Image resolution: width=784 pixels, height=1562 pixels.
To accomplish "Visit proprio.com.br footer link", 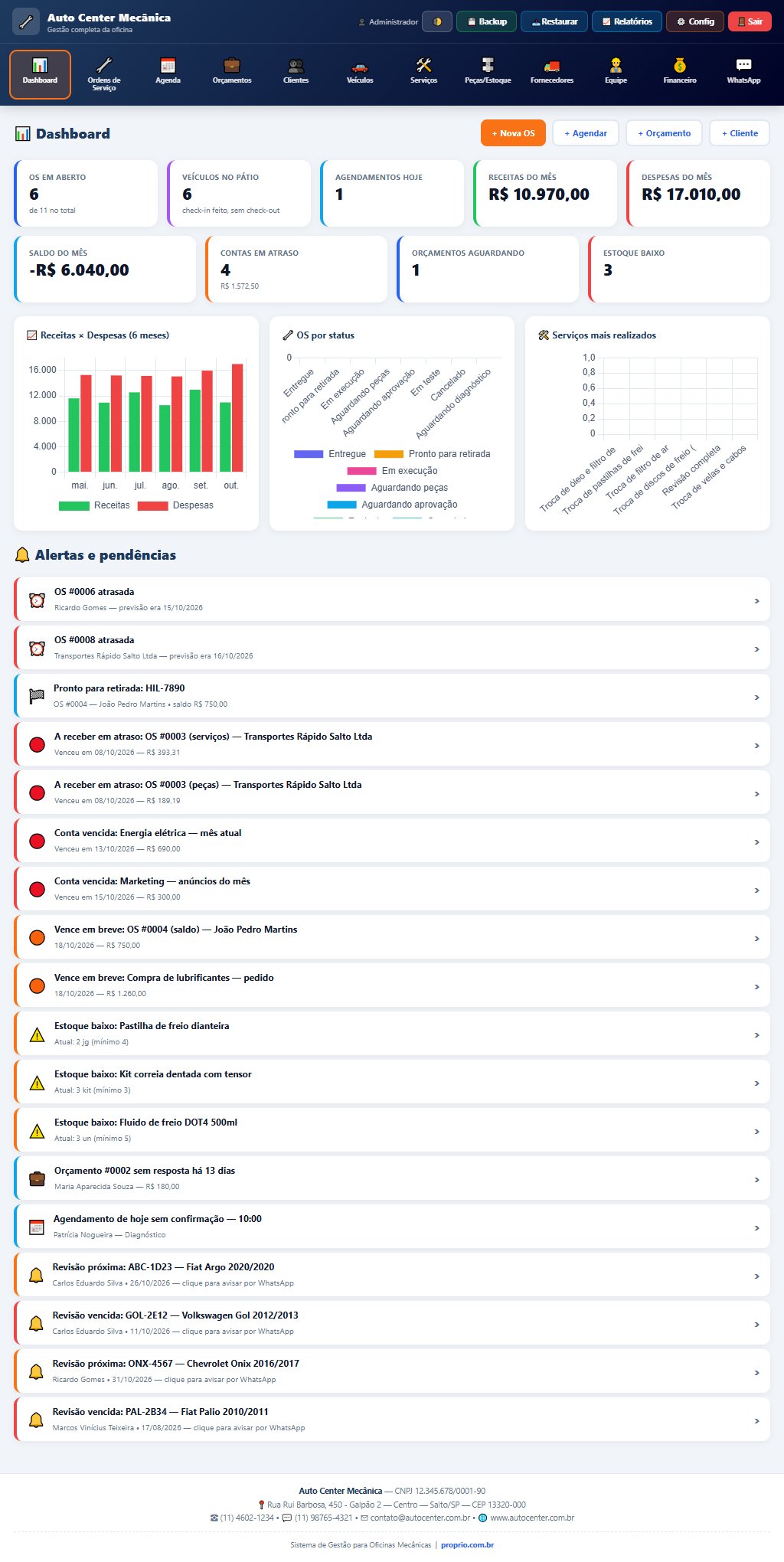I will click(467, 1544).
